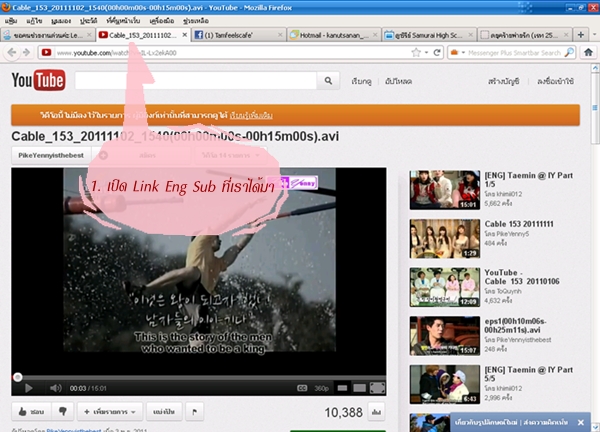Mute the video volume speaker icon

point(55,388)
